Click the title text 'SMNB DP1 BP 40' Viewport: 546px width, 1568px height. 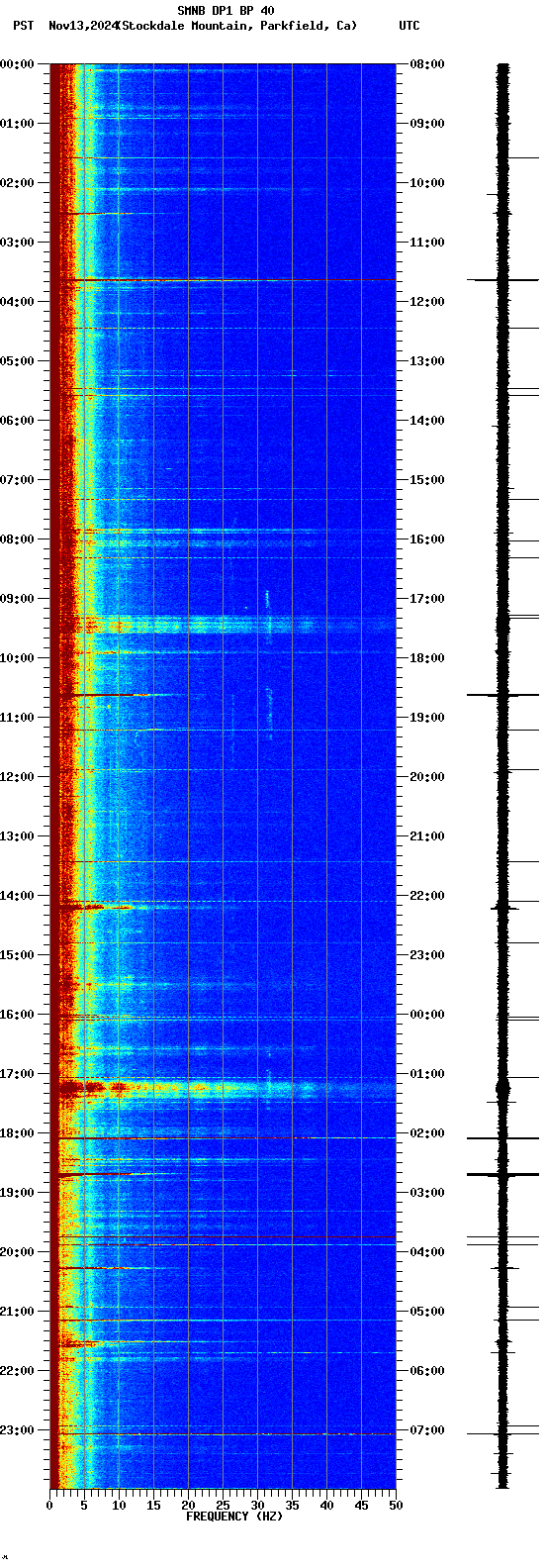coord(226,11)
